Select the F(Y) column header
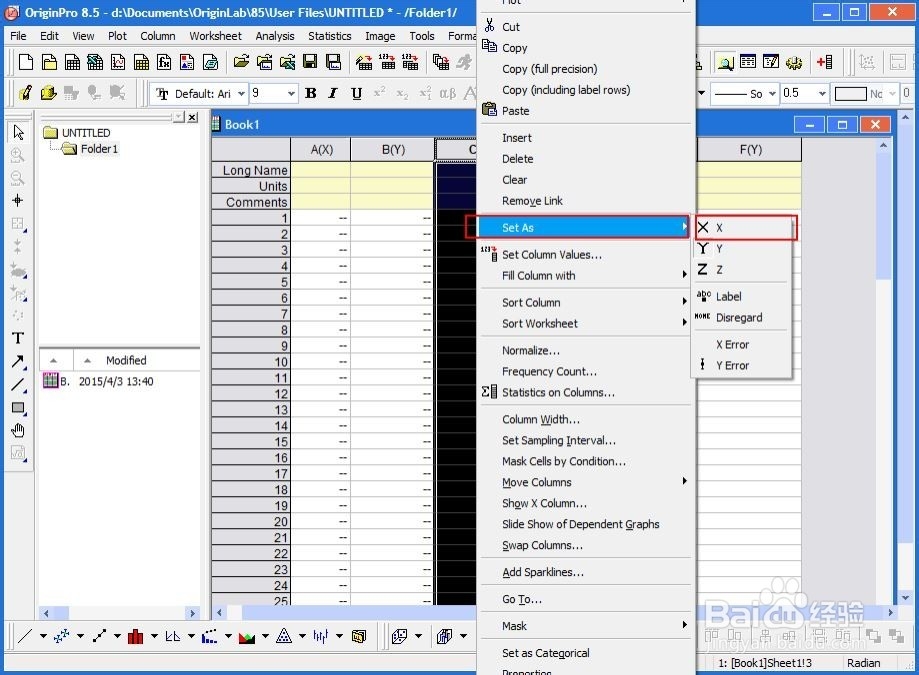The image size is (919, 675). pyautogui.click(x=750, y=149)
